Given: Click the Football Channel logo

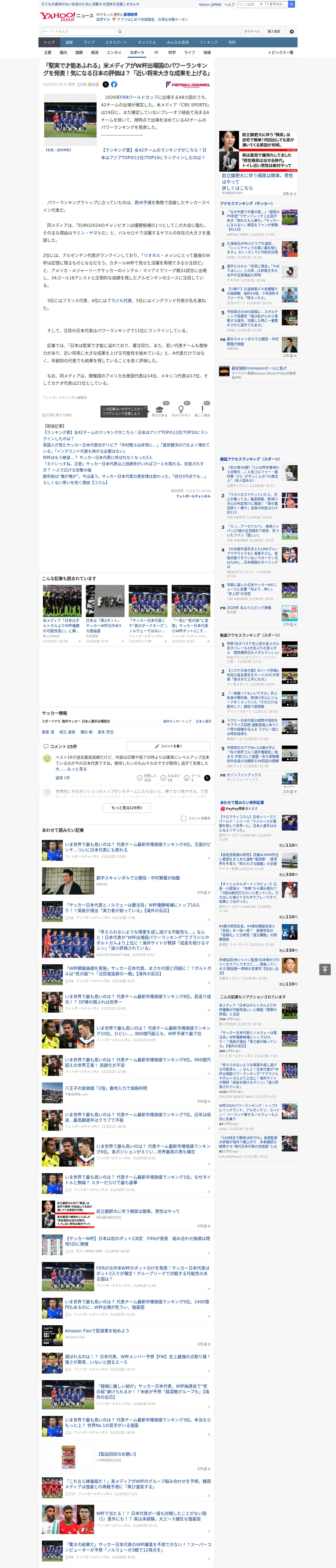Looking at the screenshot, I should [188, 85].
